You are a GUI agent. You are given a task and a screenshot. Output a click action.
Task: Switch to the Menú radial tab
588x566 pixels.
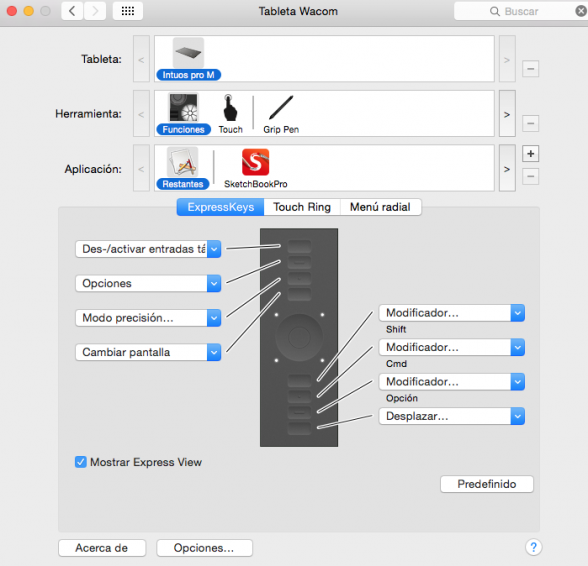point(380,207)
